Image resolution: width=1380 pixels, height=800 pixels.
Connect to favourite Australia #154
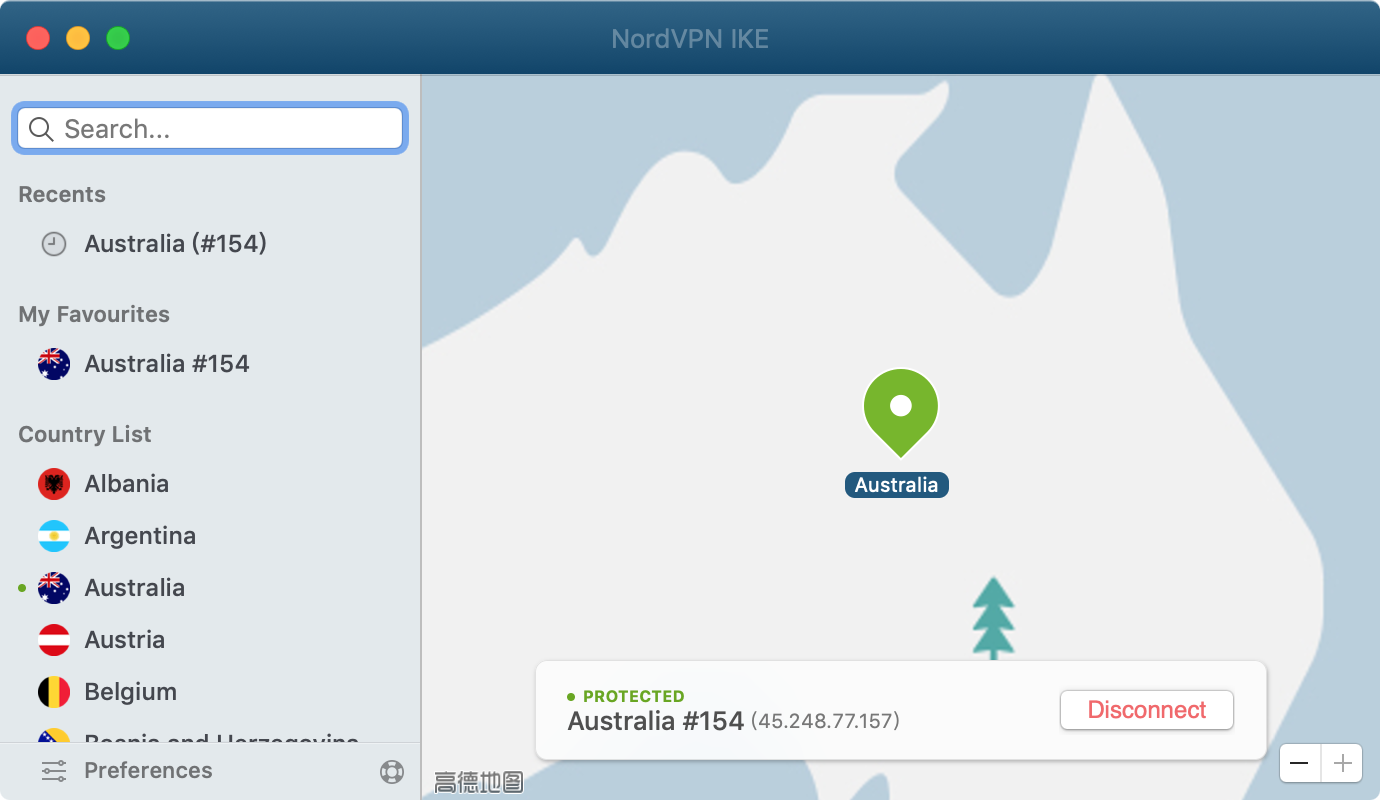point(167,364)
